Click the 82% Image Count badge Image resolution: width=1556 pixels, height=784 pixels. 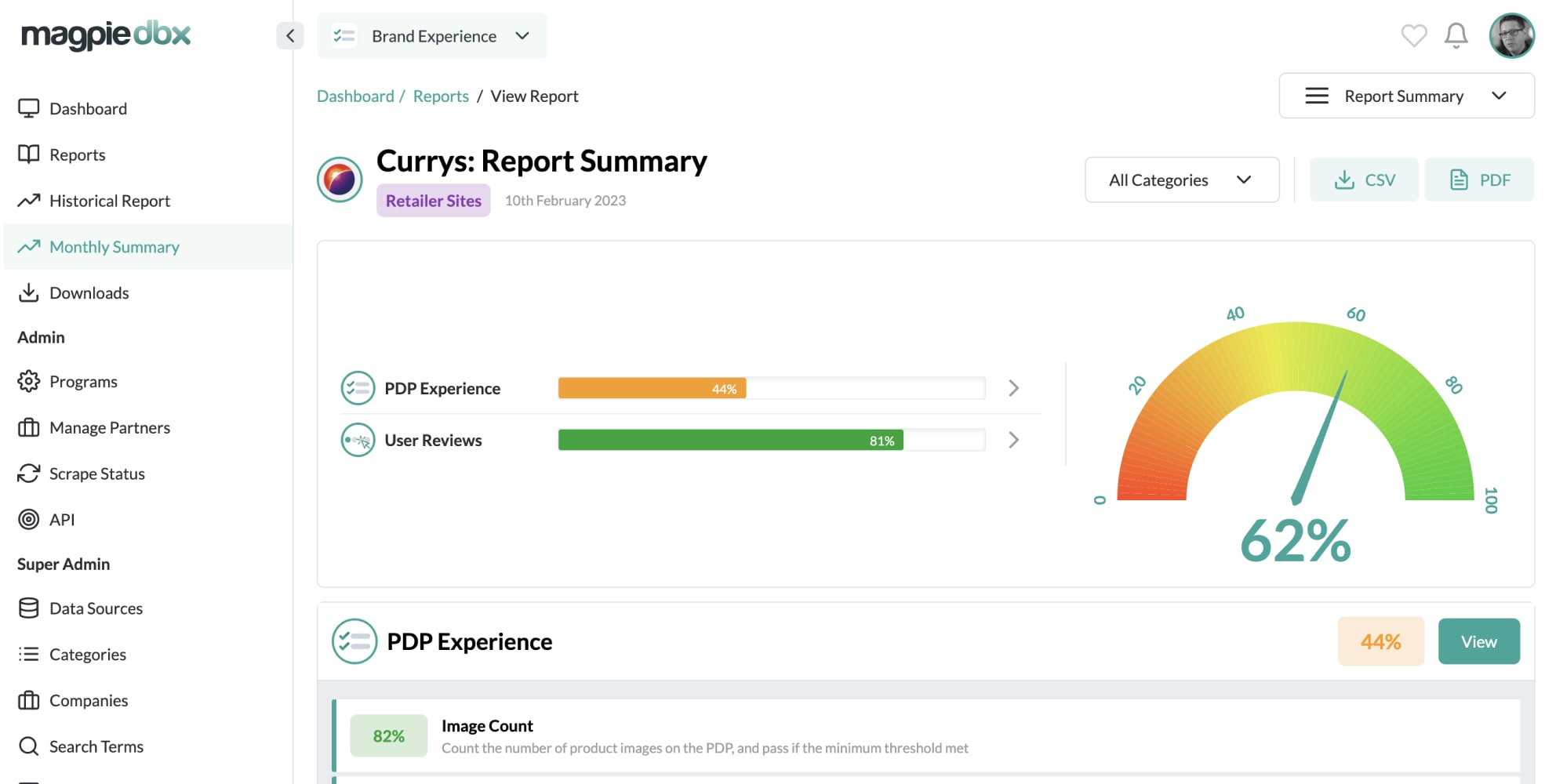pyautogui.click(x=389, y=735)
